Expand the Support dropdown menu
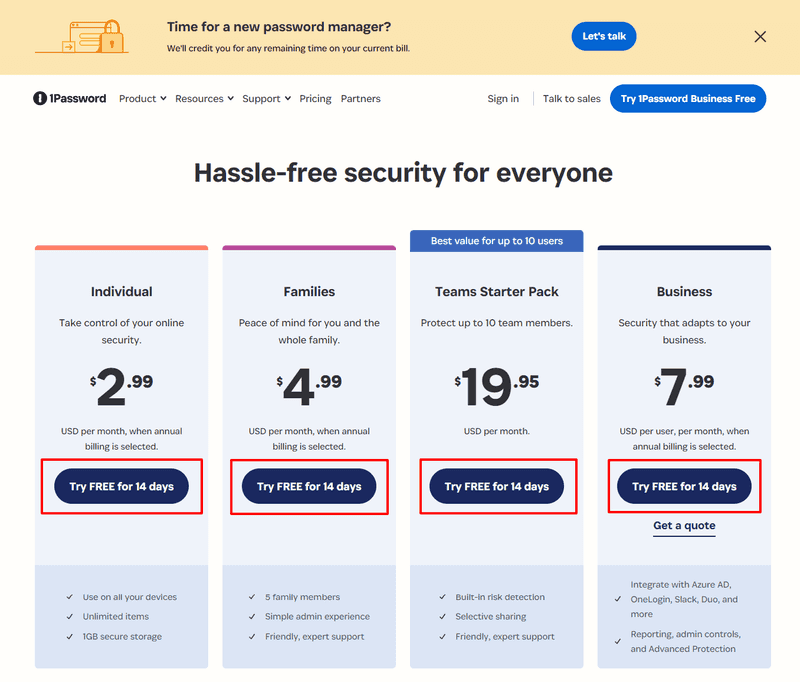Image resolution: width=800 pixels, height=682 pixels. (x=266, y=98)
